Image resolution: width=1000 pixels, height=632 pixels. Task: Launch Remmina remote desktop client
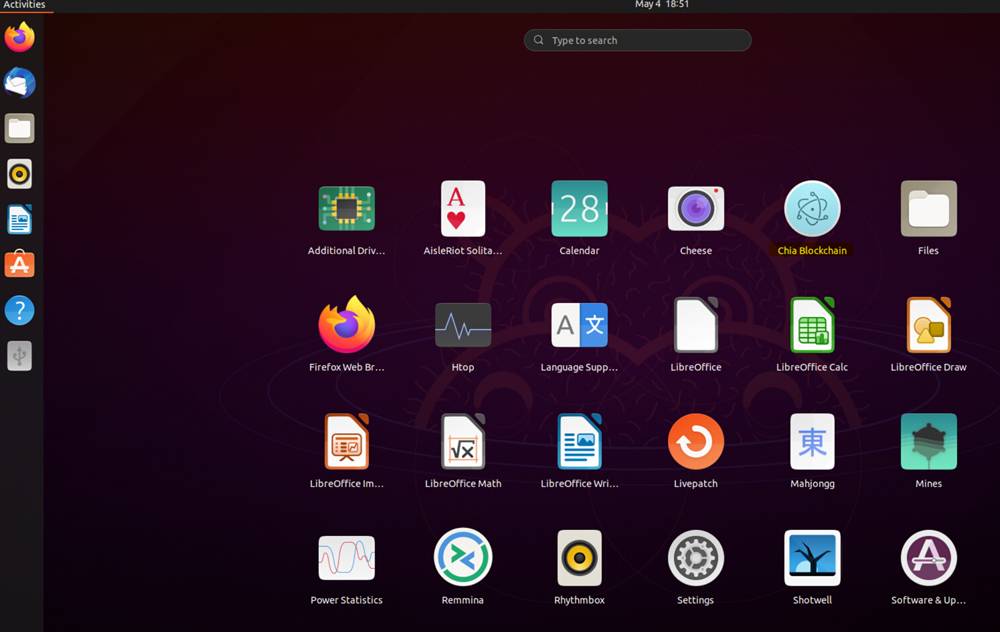[x=462, y=558]
